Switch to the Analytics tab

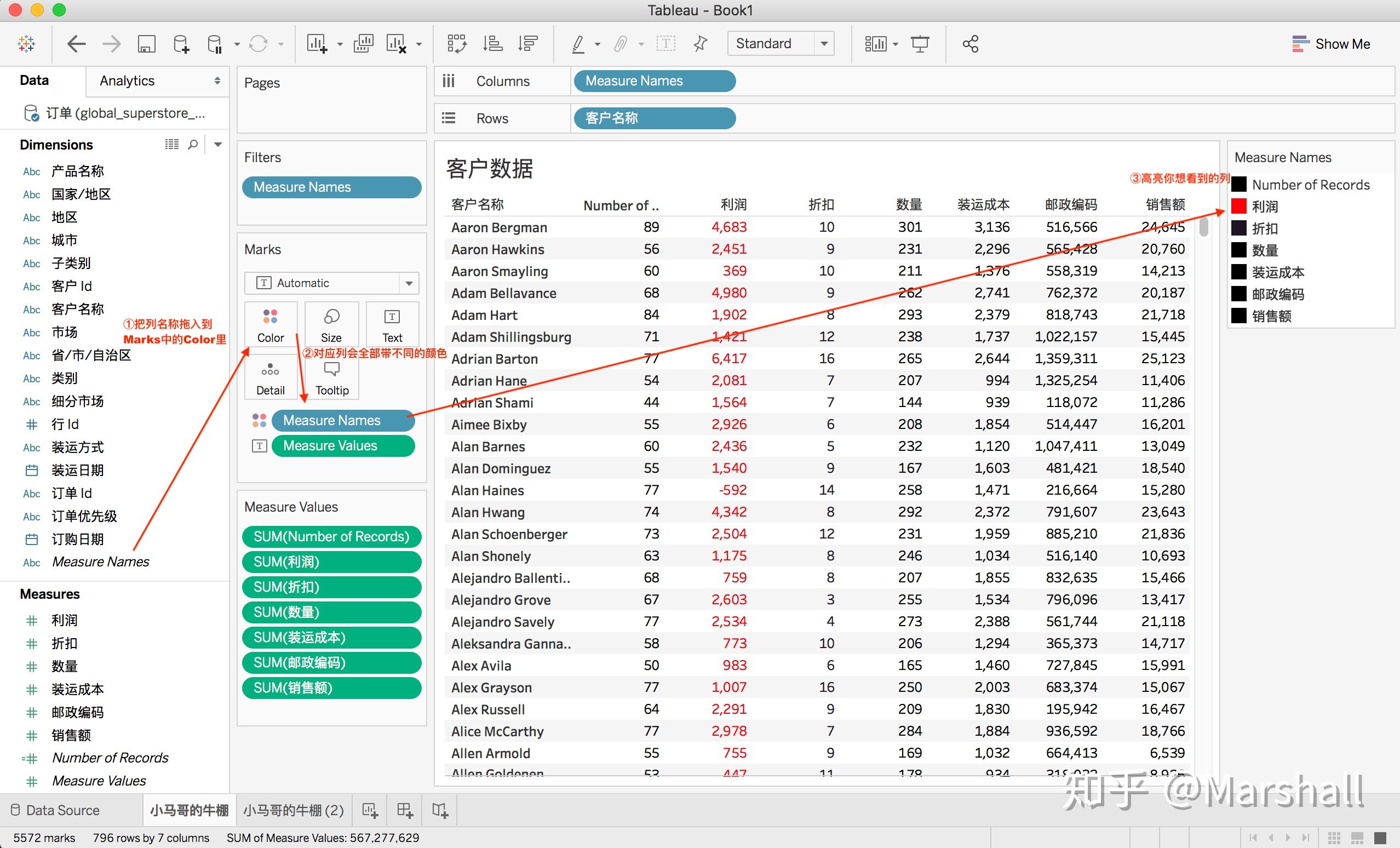click(x=127, y=81)
